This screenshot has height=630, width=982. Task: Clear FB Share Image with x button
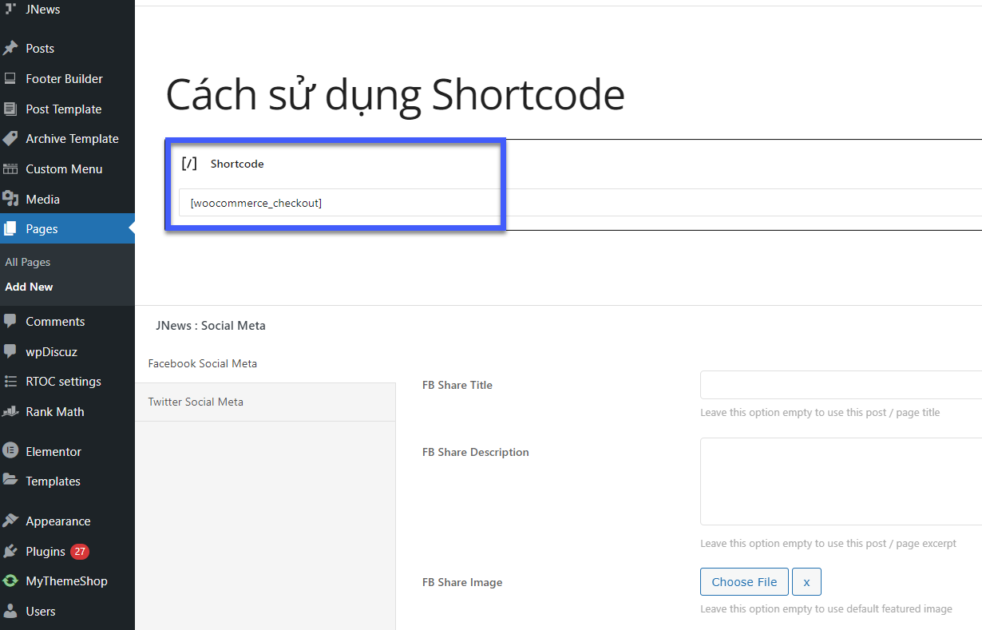(x=806, y=581)
